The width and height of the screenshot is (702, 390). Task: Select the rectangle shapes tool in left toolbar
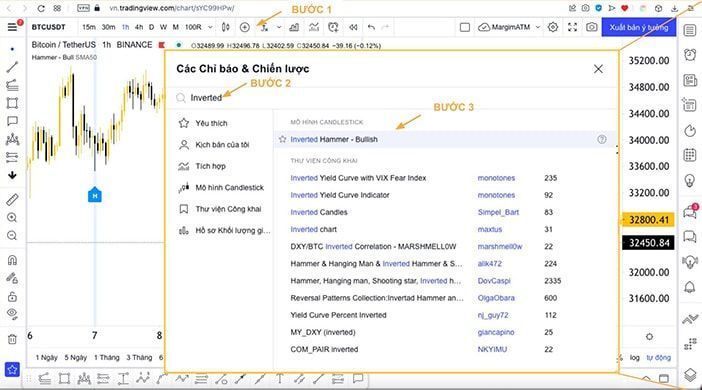tap(12, 103)
